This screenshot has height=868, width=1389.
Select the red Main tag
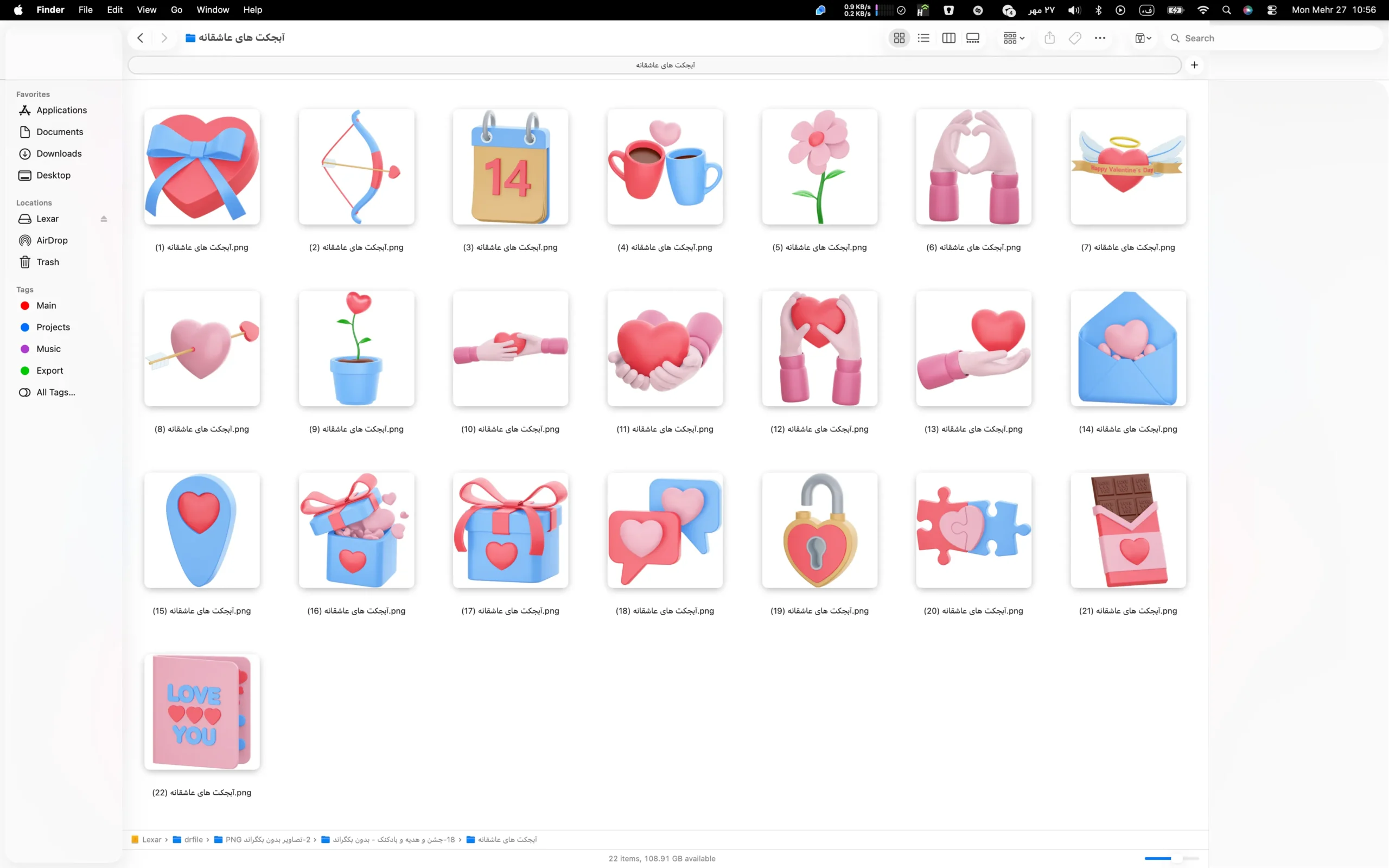point(46,305)
